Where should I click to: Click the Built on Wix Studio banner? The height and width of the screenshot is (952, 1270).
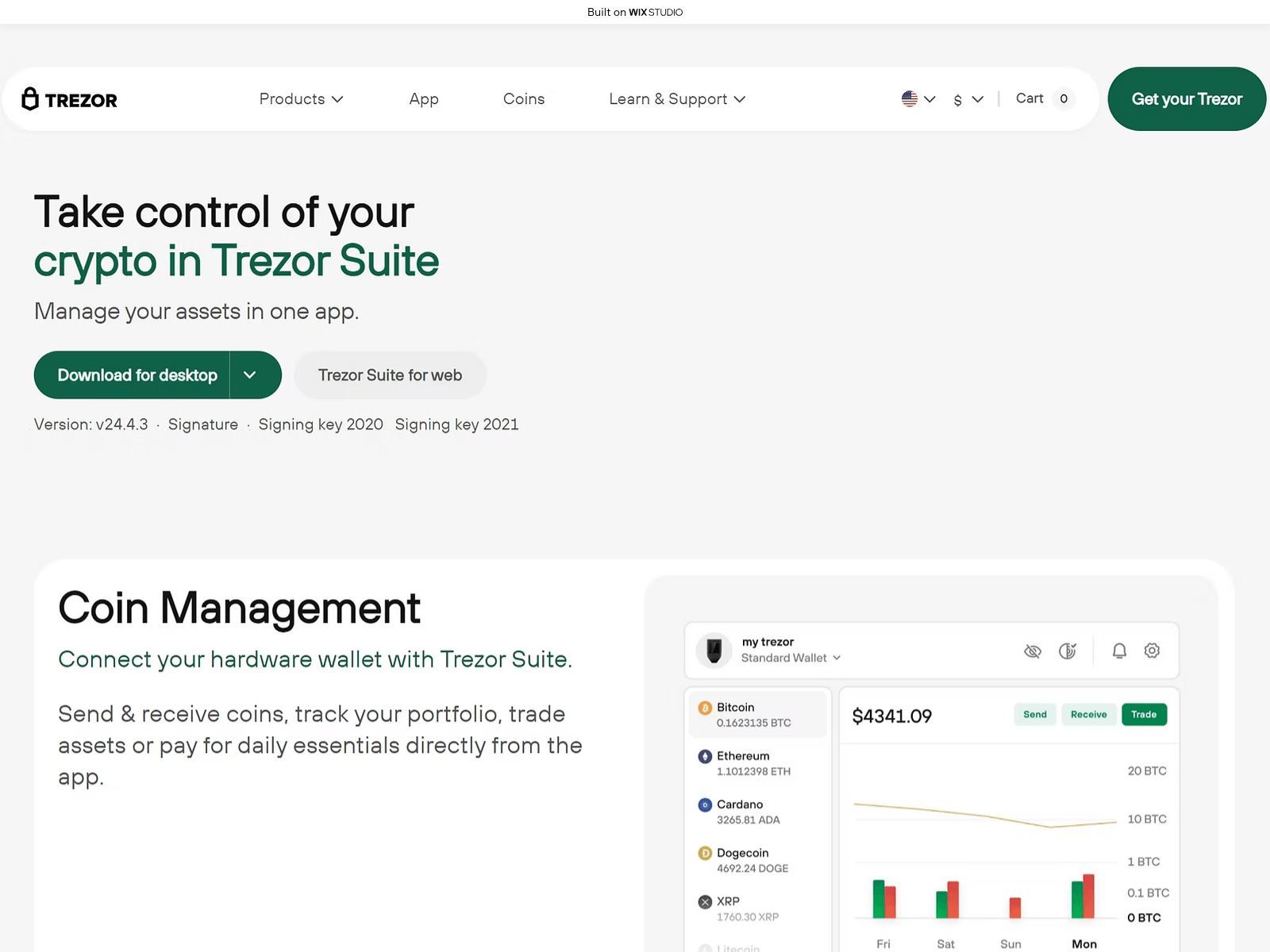635,12
